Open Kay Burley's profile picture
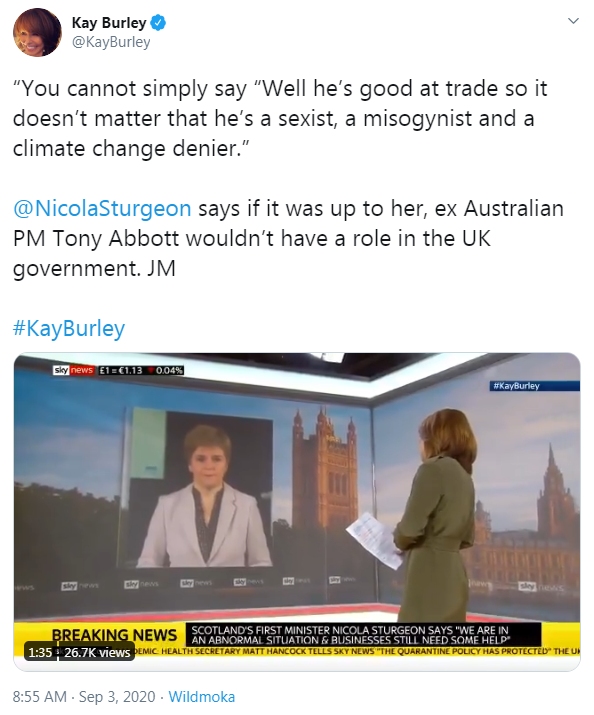594x715 pixels. 37,32
